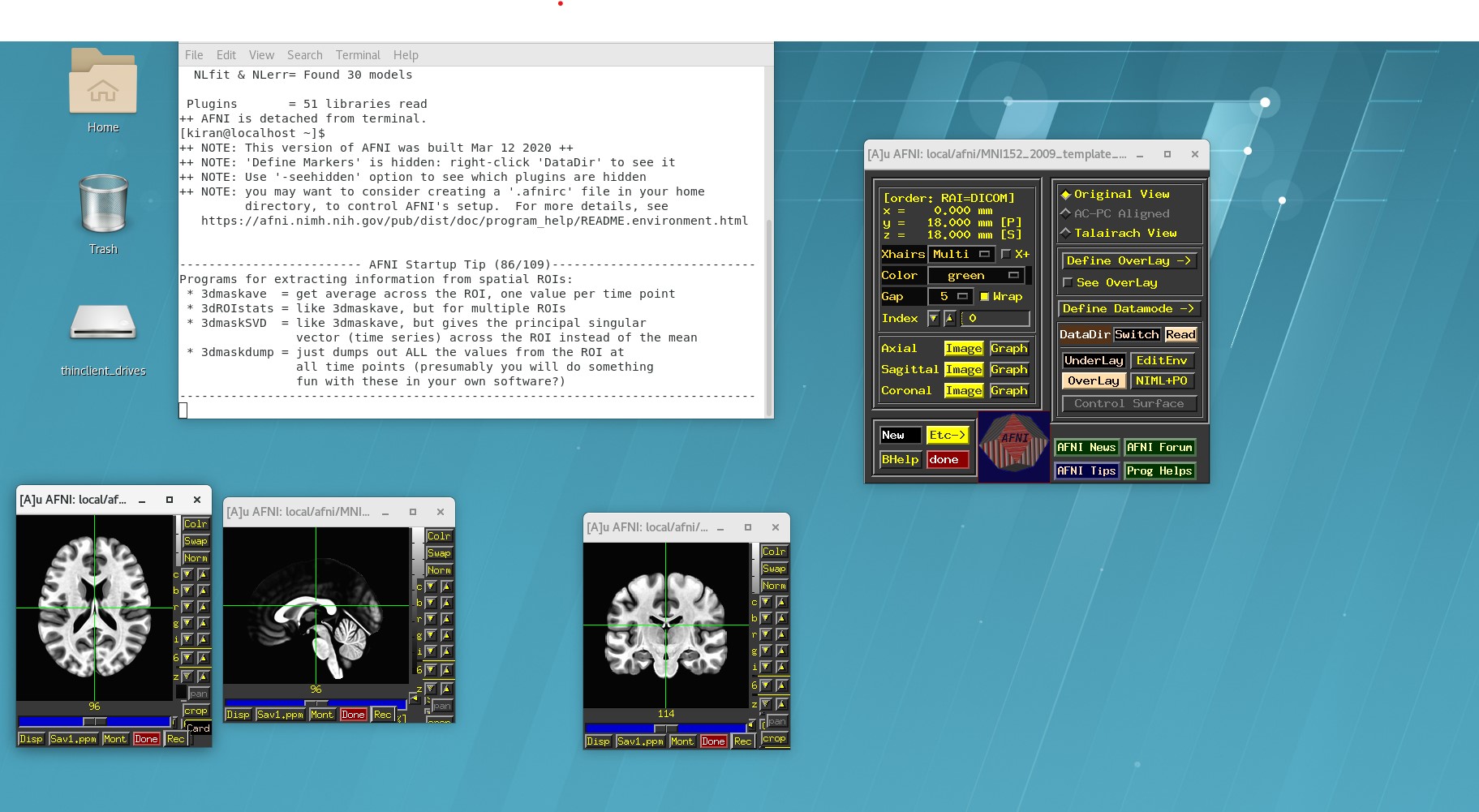
Task: Click gamma 'g' up arrow in coronal viewer
Action: [781, 651]
